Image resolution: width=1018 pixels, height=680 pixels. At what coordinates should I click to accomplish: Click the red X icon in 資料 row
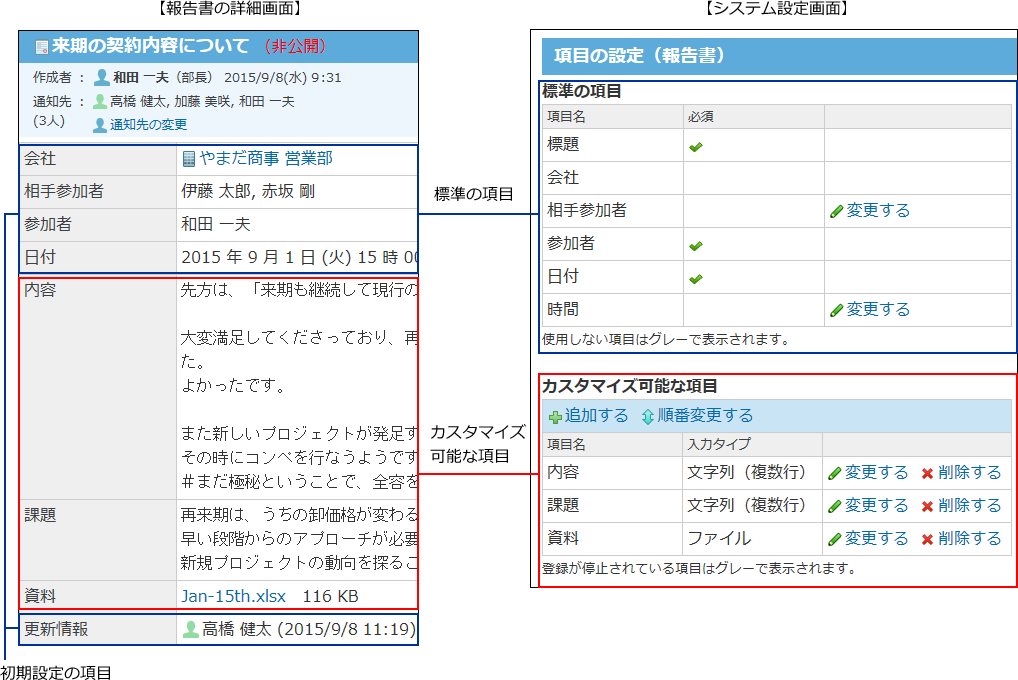coord(927,540)
